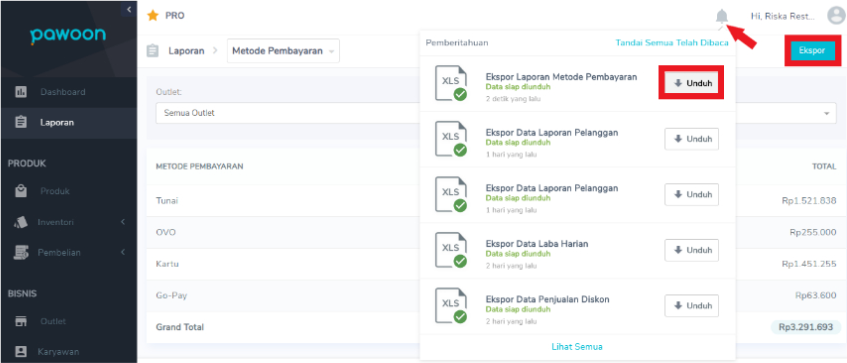
Task: Click the Dashboard chart icon in sidebar
Action: 21,92
